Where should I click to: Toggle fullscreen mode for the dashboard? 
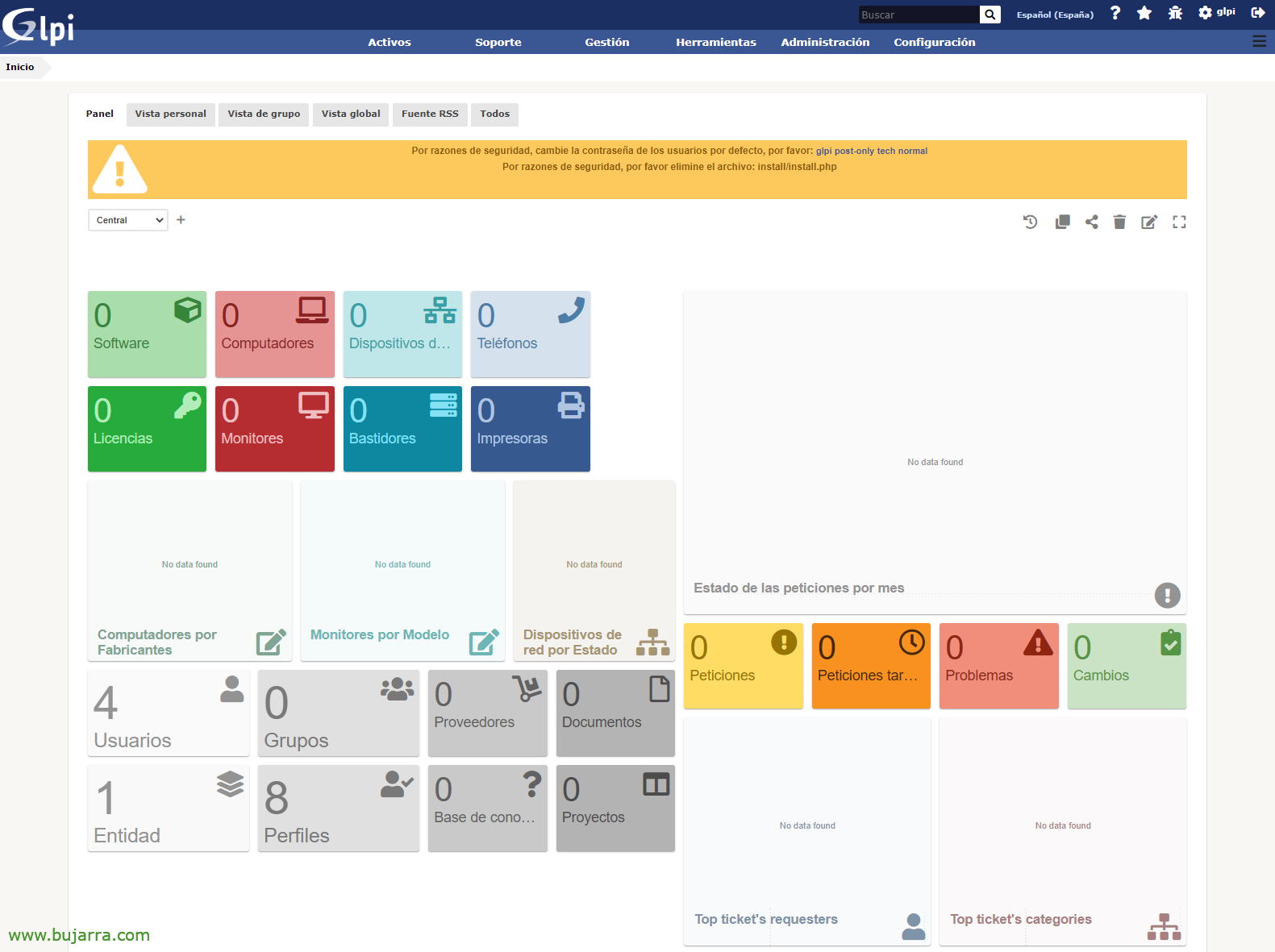pos(1179,222)
